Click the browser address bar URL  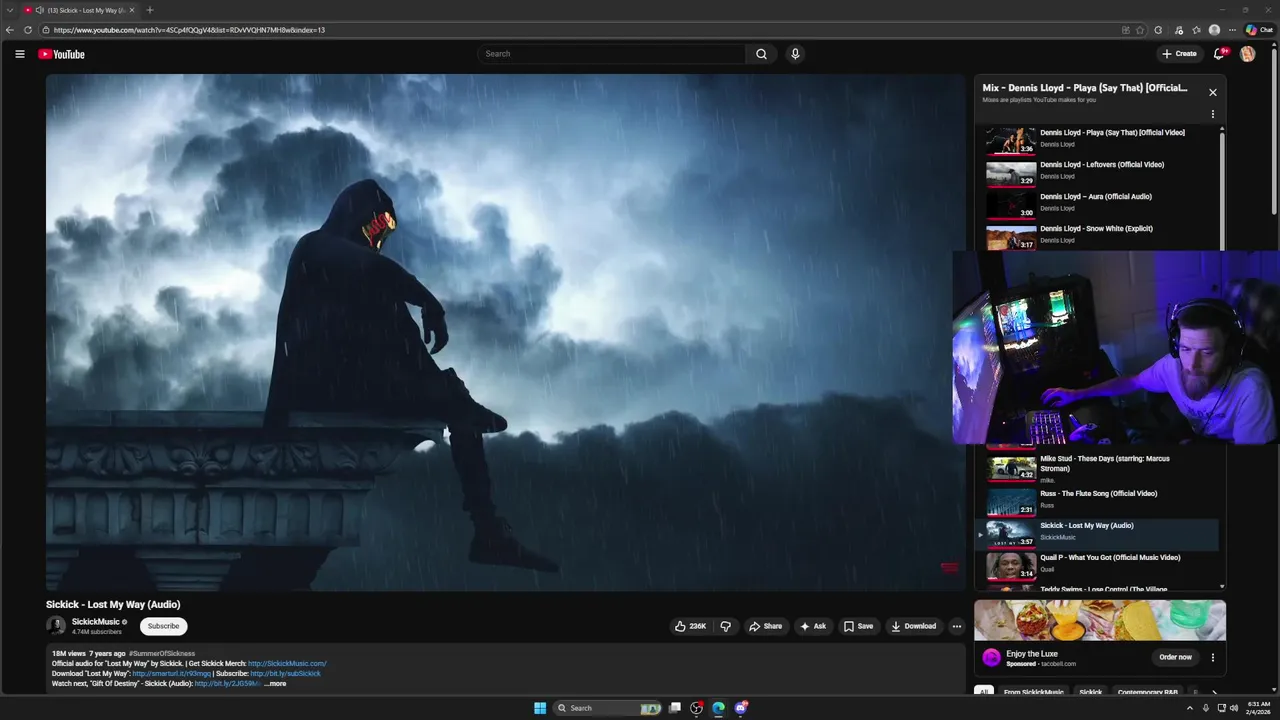tap(189, 30)
